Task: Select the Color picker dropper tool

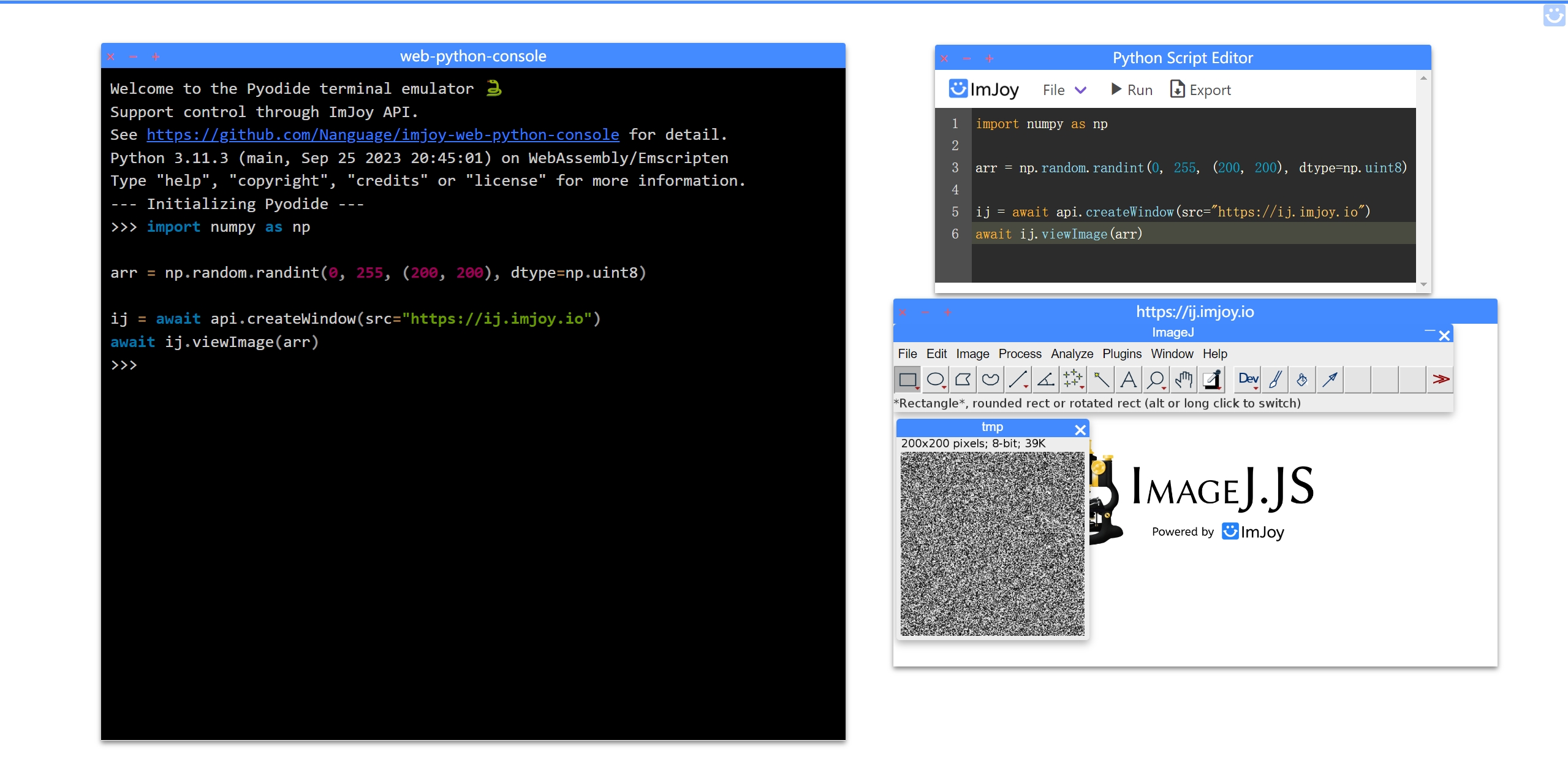Action: point(1211,380)
